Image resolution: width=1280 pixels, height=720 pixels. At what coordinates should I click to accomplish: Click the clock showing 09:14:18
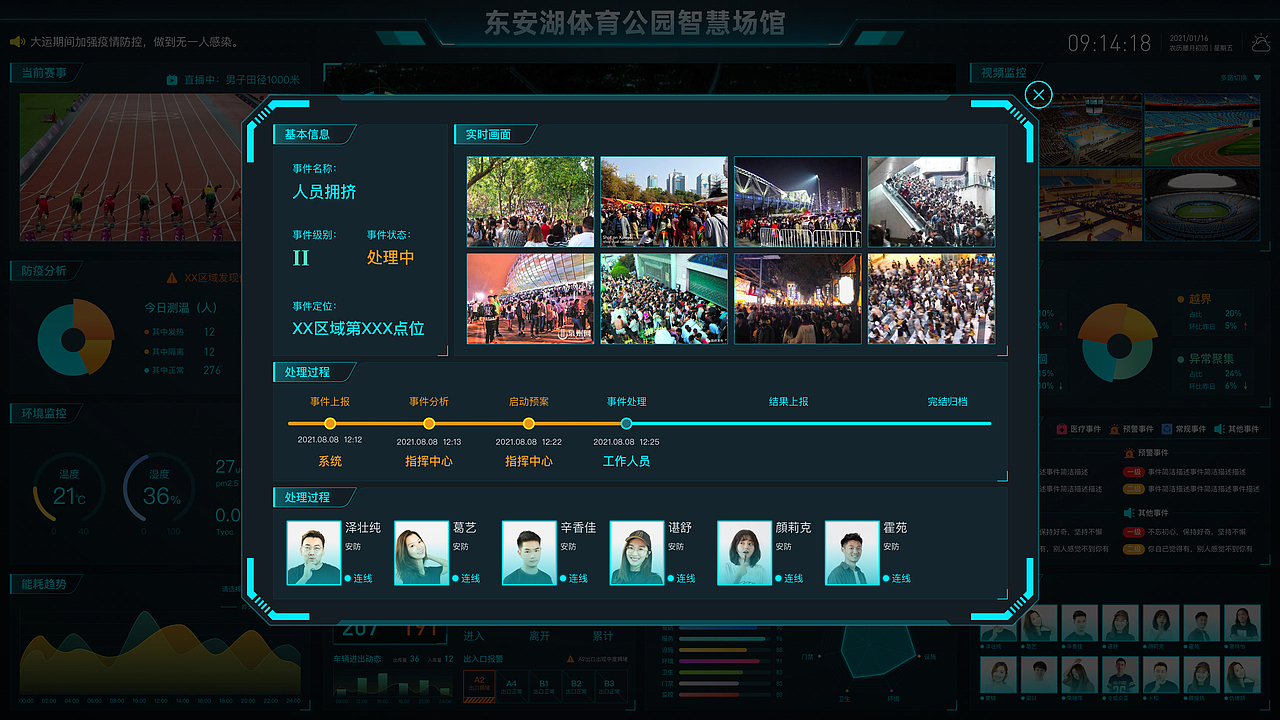(1110, 43)
